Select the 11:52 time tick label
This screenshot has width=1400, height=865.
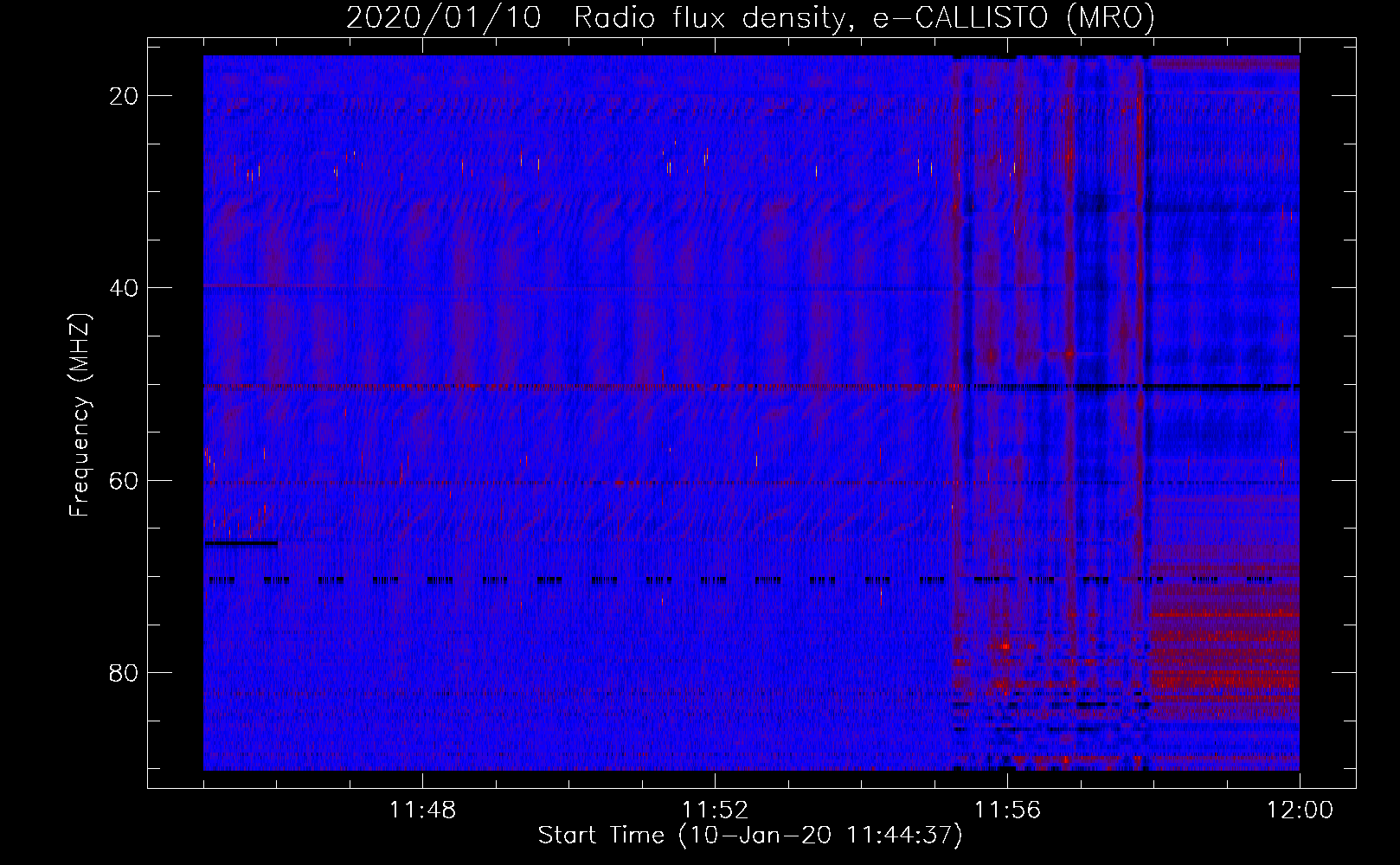click(x=715, y=811)
